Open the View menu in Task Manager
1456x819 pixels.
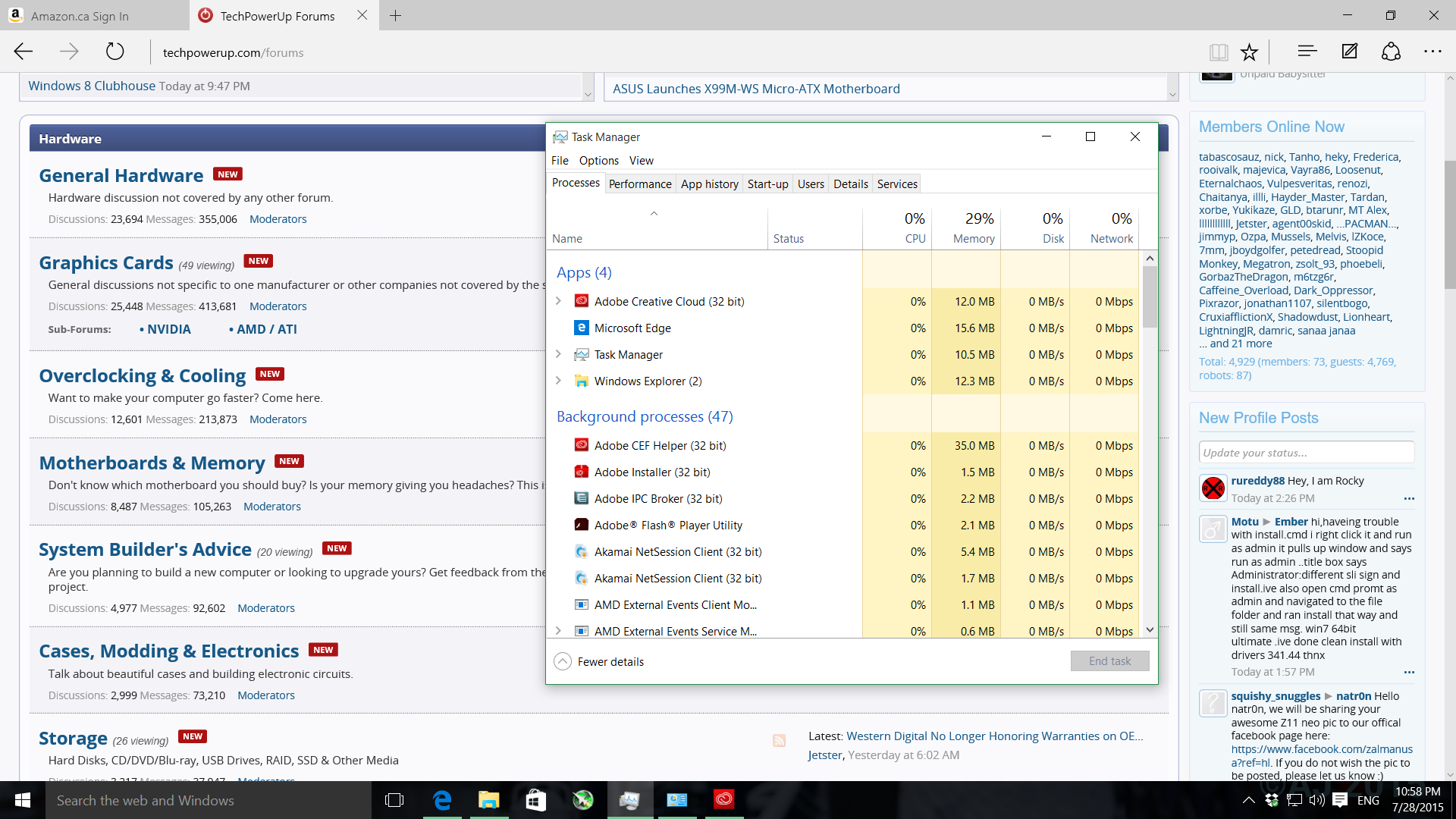point(641,160)
